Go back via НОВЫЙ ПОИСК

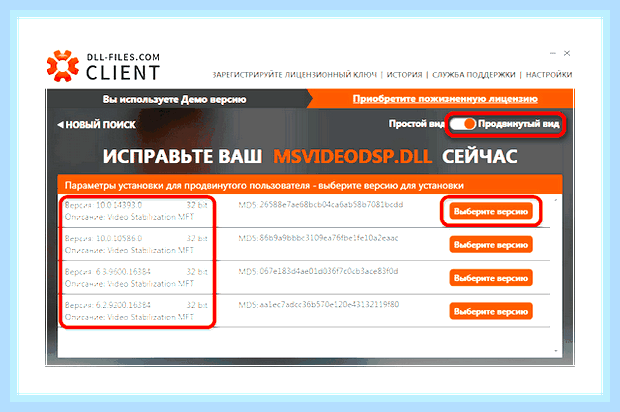96,125
